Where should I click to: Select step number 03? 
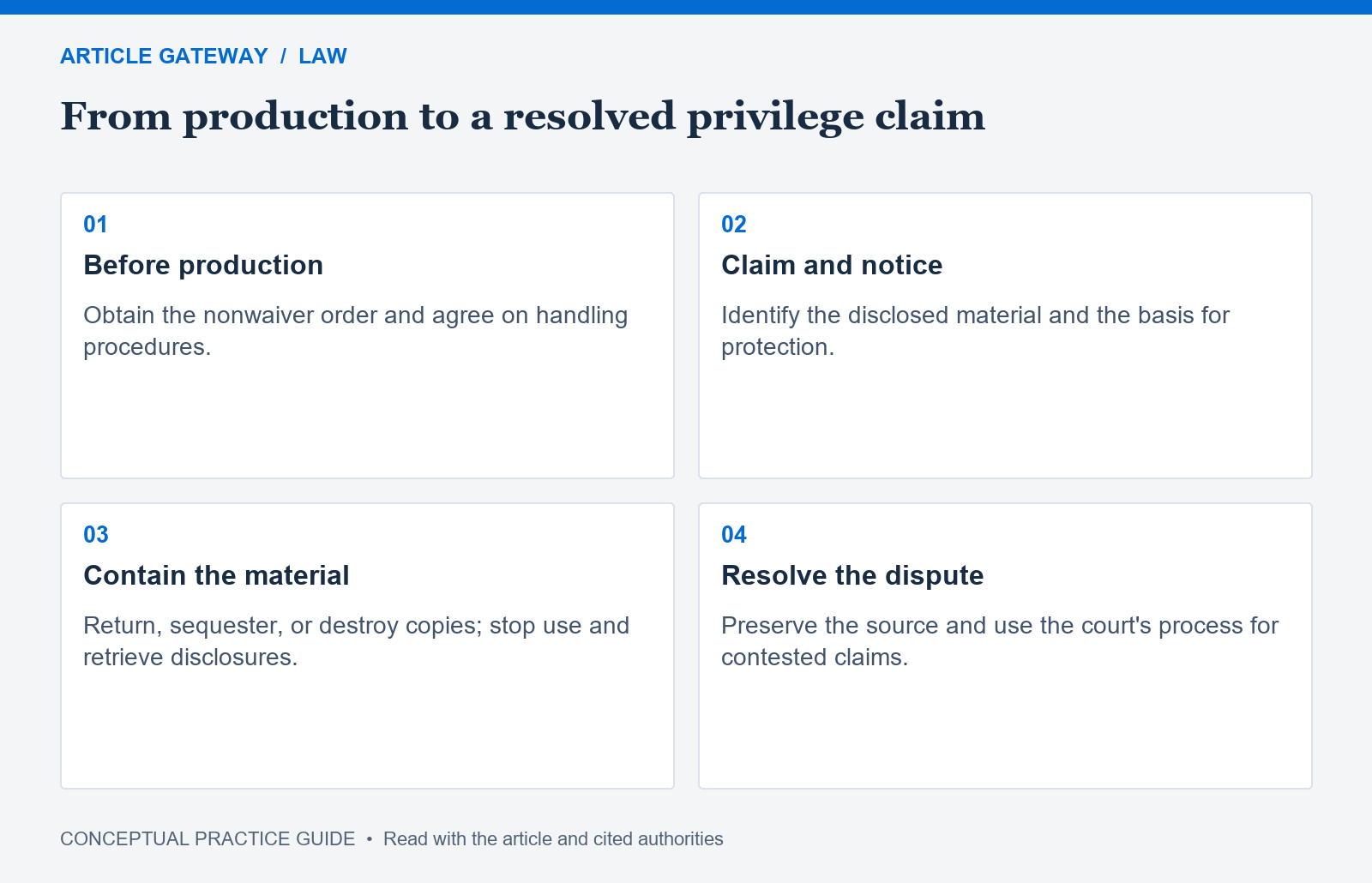point(95,535)
